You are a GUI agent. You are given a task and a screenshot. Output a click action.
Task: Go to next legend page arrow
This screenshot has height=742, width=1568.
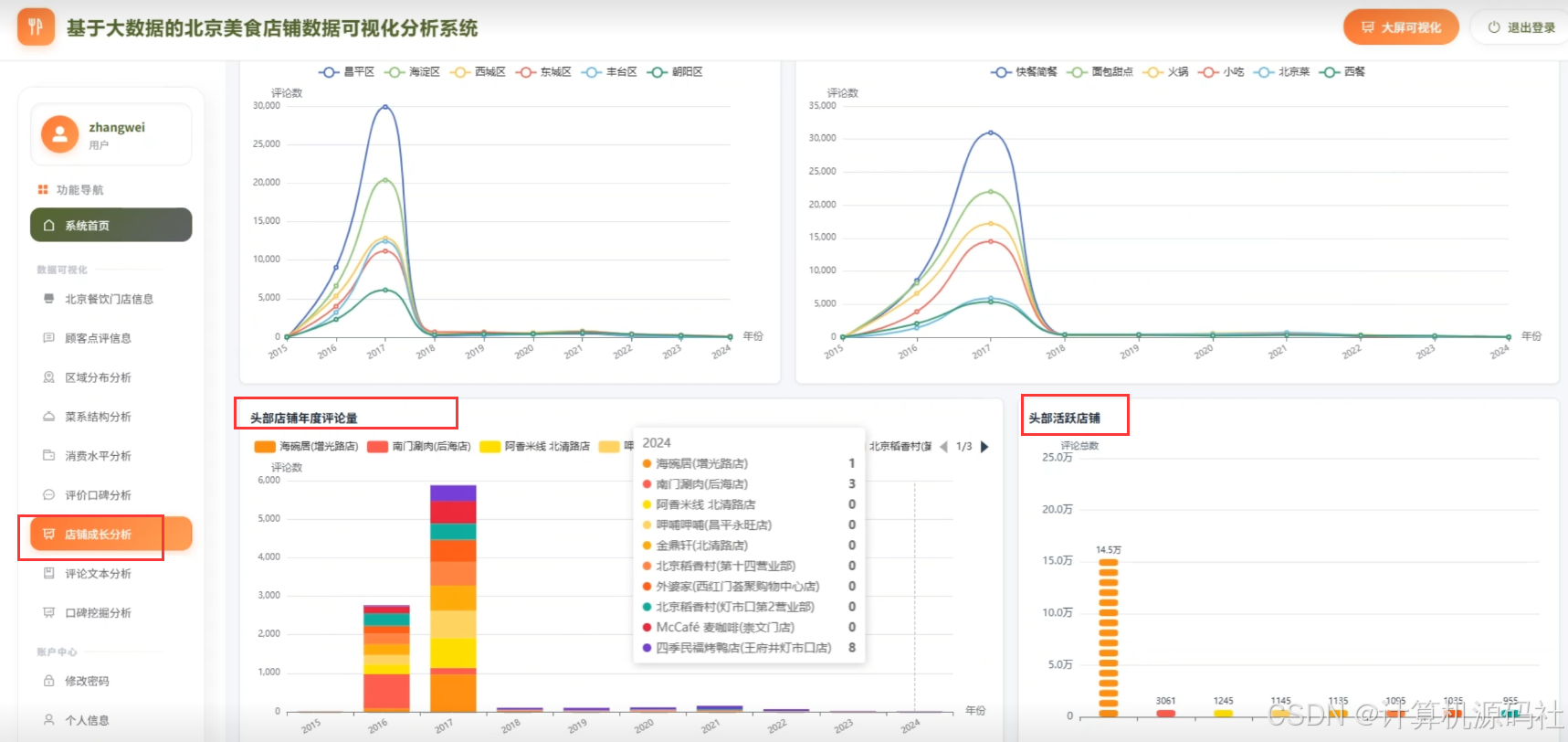(x=984, y=447)
